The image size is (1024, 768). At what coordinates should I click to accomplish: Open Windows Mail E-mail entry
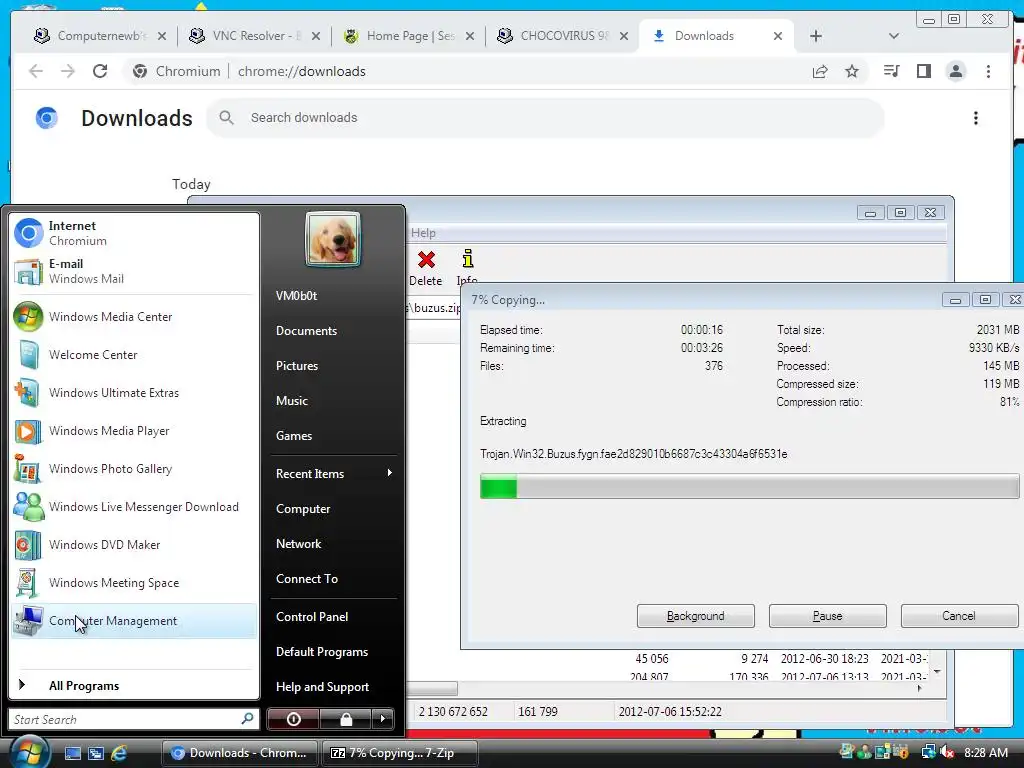pyautogui.click(x=134, y=271)
